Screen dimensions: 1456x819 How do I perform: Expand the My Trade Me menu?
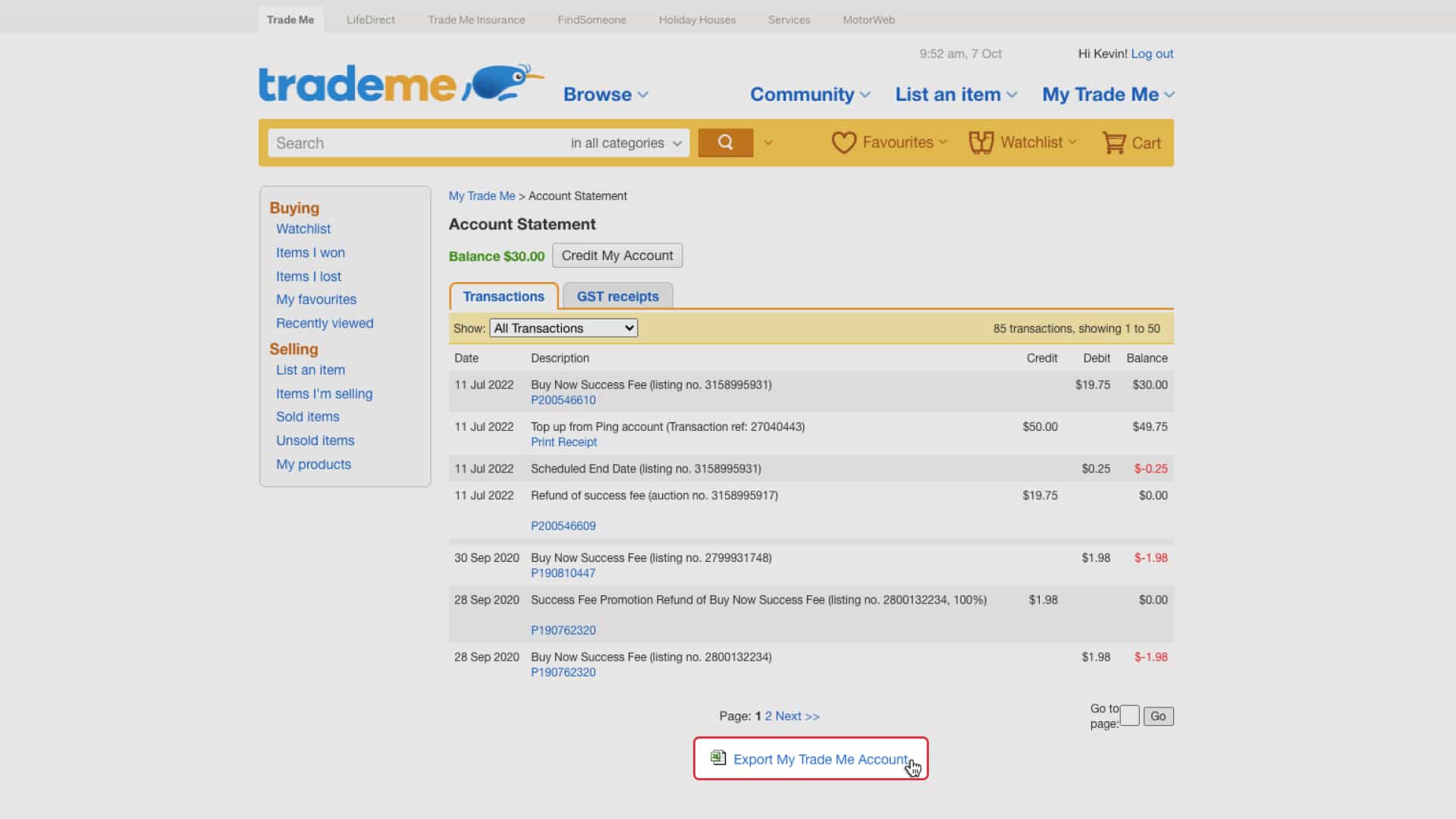(1107, 95)
